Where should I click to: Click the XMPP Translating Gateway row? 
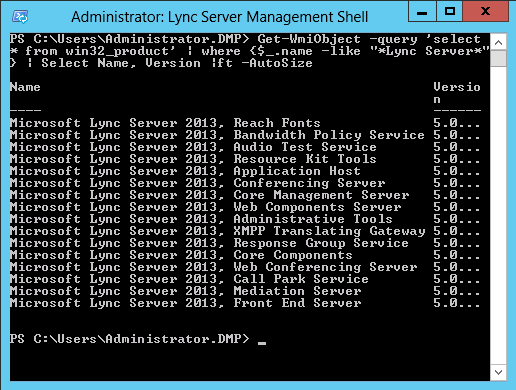coord(245,231)
